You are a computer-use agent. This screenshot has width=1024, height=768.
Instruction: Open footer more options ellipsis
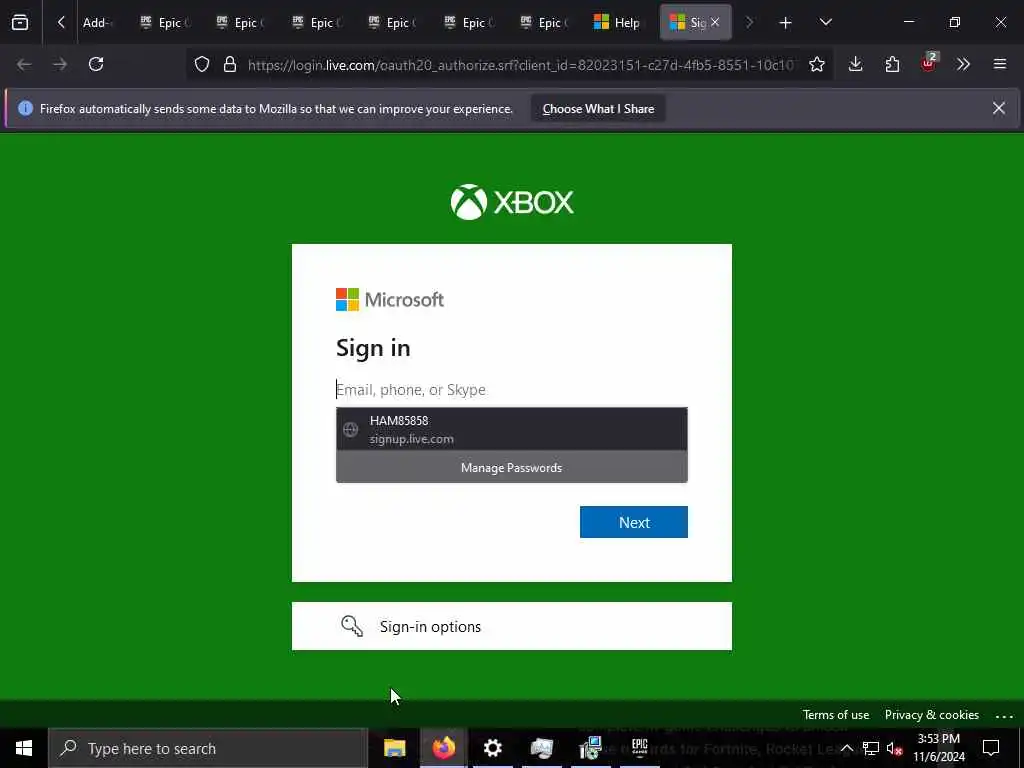pyautogui.click(x=1004, y=716)
